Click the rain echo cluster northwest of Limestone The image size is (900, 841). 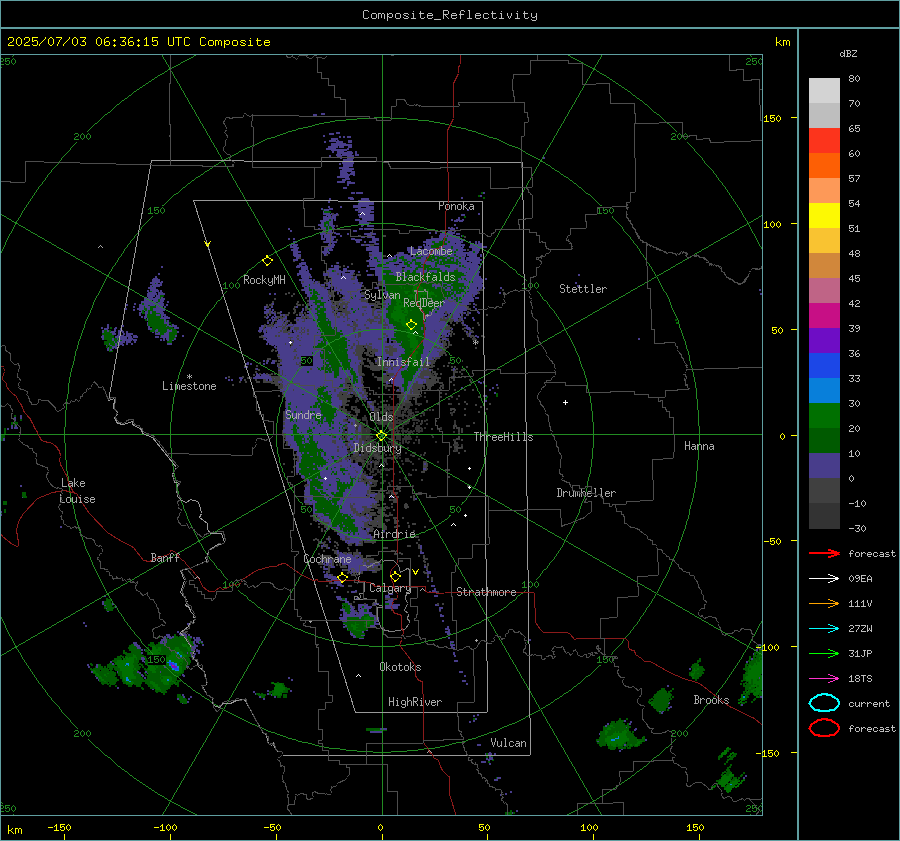tap(156, 307)
